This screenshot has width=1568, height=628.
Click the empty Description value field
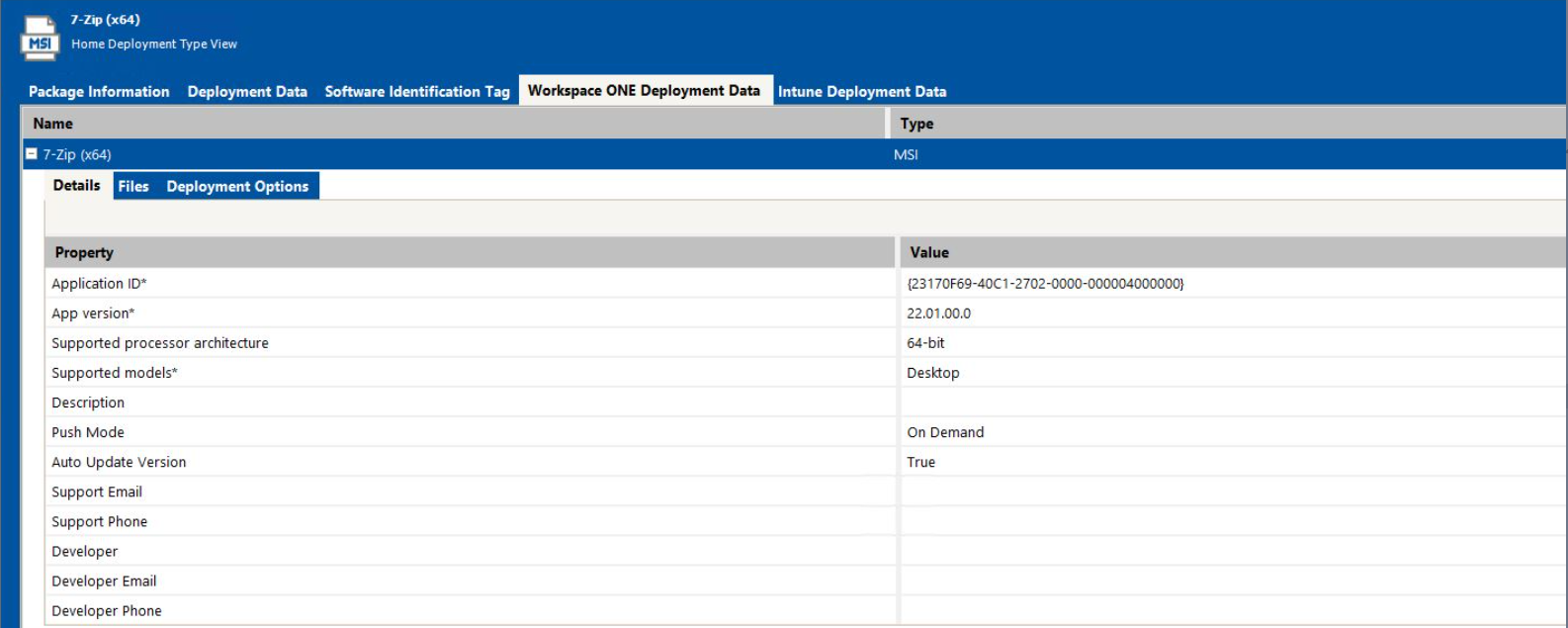[1226, 403]
